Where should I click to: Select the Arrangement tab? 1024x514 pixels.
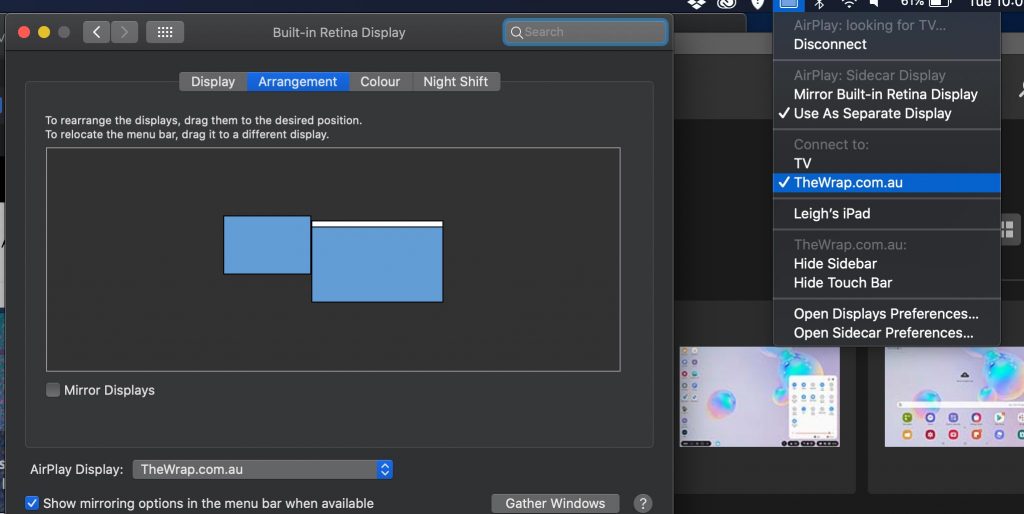coord(297,82)
